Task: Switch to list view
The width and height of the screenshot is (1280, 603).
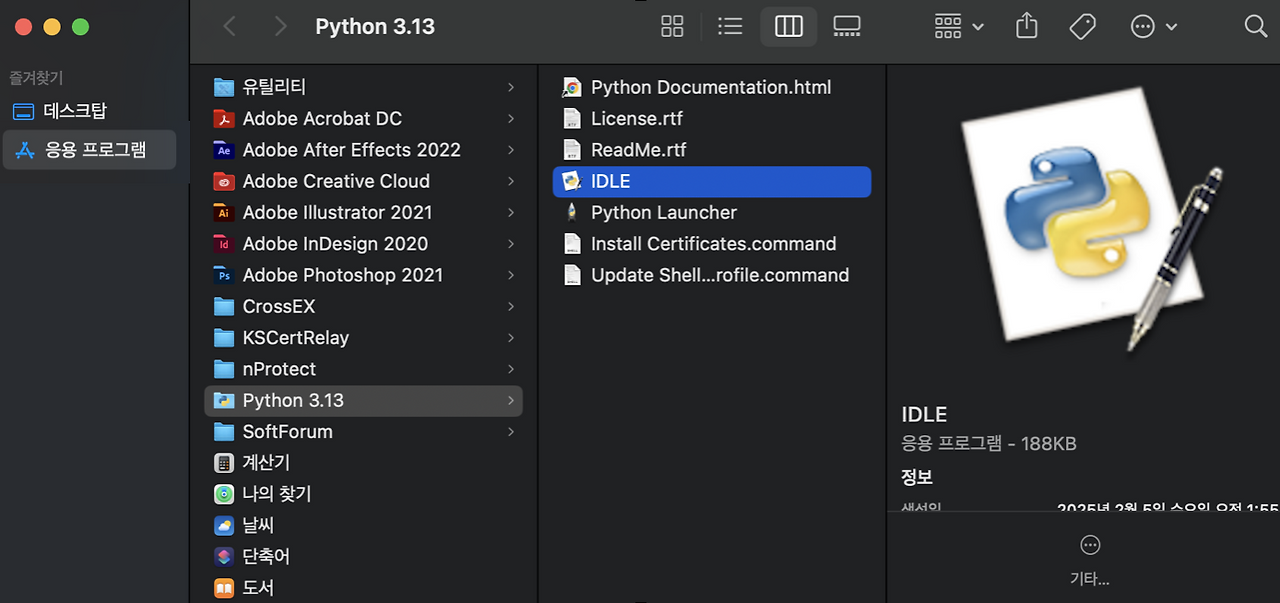Action: (x=731, y=27)
